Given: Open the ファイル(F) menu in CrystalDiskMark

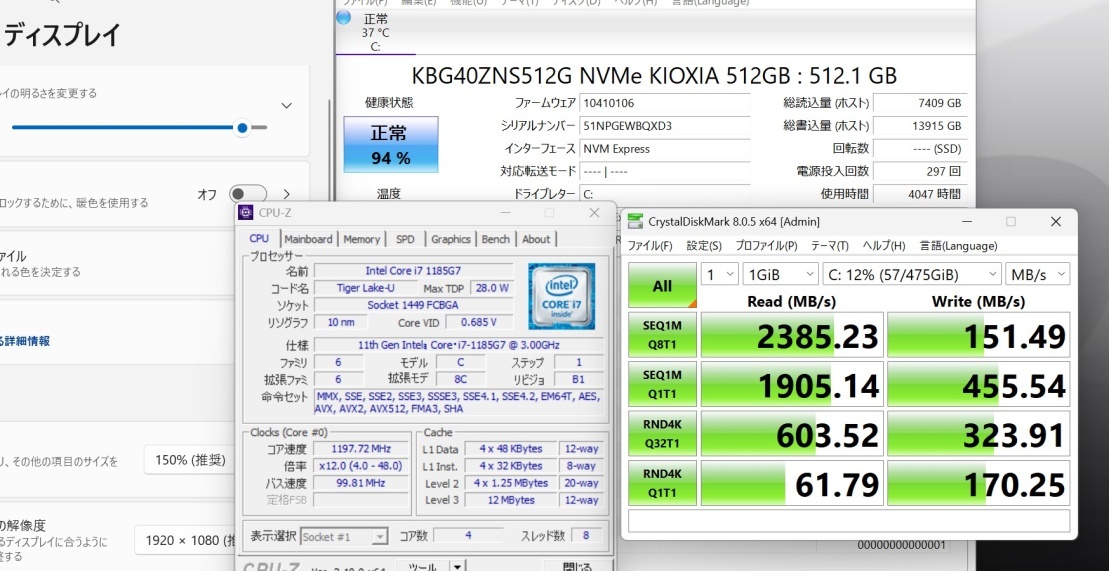Looking at the screenshot, I should point(650,246).
